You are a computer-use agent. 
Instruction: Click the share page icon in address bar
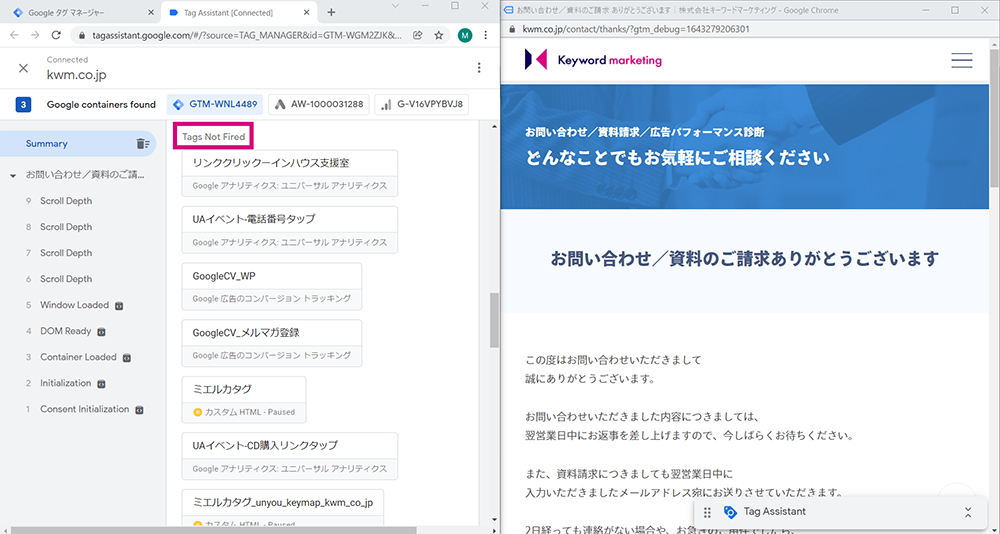pos(418,35)
